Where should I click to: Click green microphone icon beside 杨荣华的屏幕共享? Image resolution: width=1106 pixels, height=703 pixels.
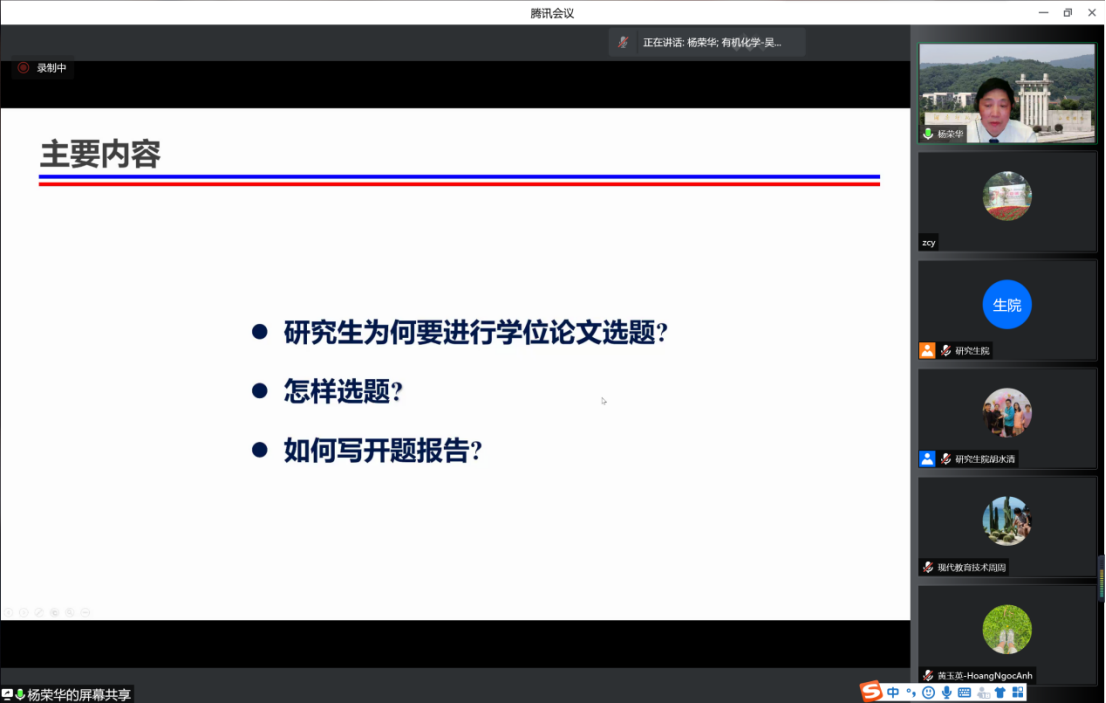coord(20,695)
